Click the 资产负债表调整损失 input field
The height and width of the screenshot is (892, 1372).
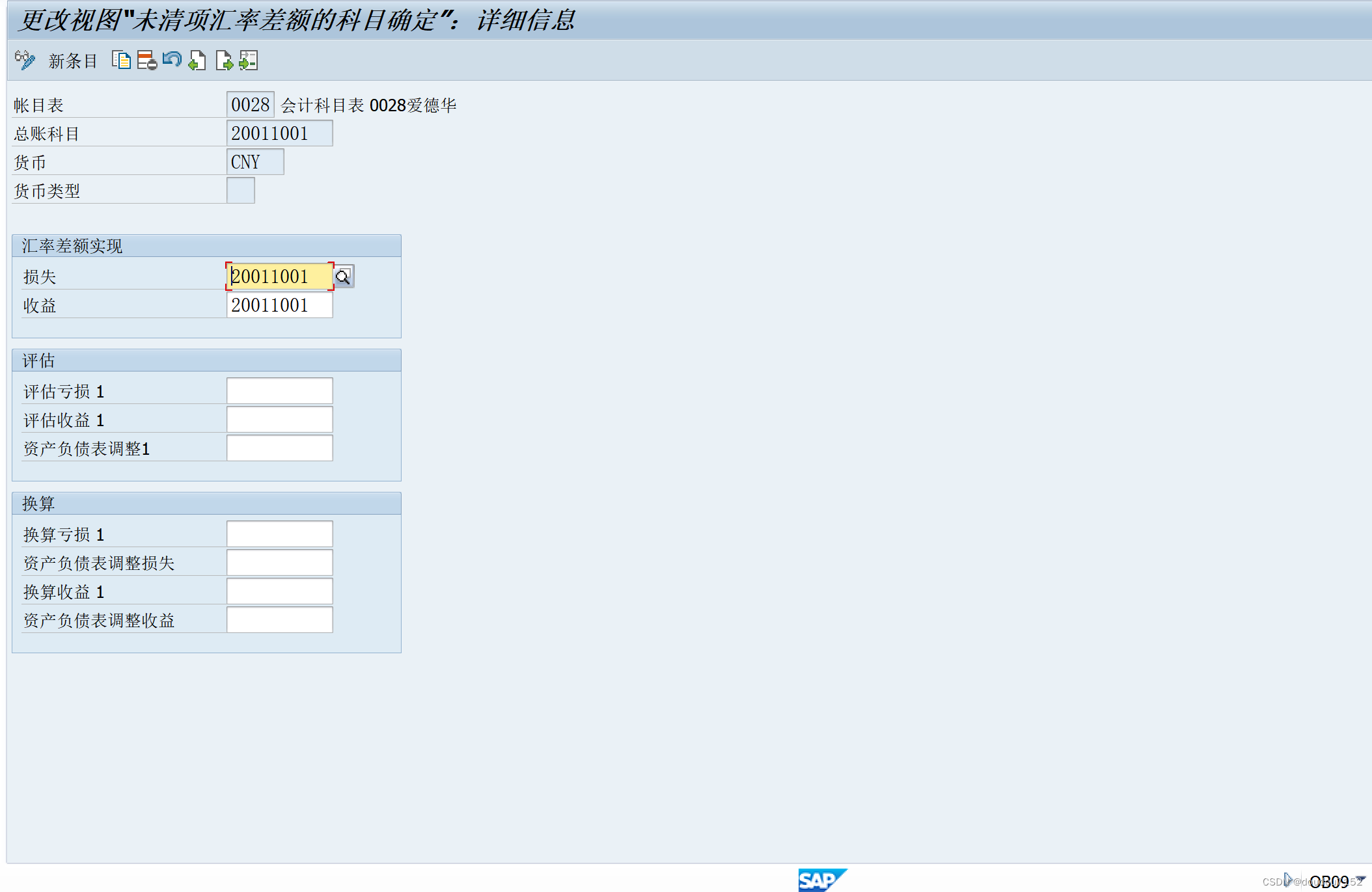tap(279, 561)
